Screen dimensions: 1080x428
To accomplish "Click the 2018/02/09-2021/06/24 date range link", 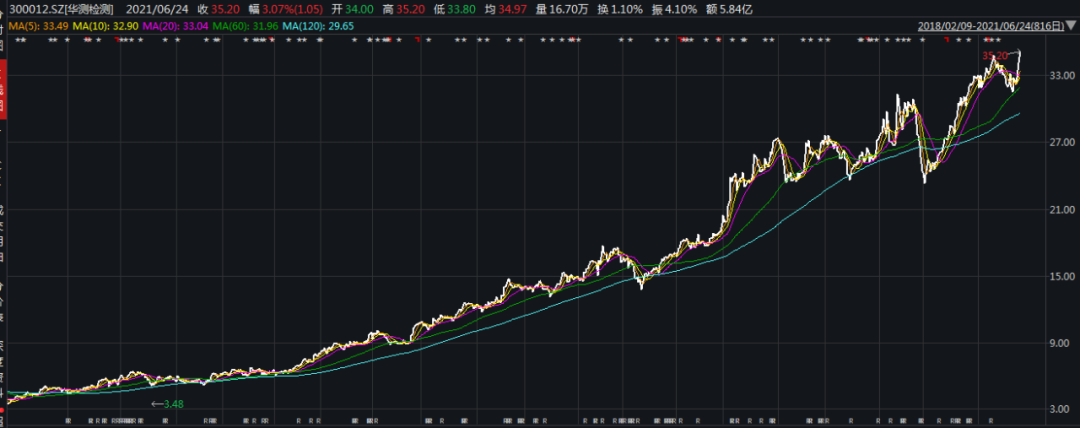I will 990,25.
